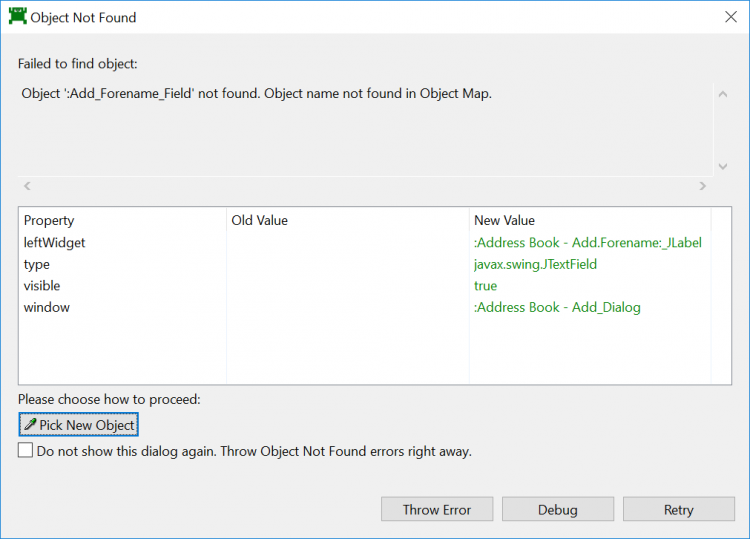This screenshot has width=750, height=539.
Task: Select the 'window' property name
Action: coord(47,307)
